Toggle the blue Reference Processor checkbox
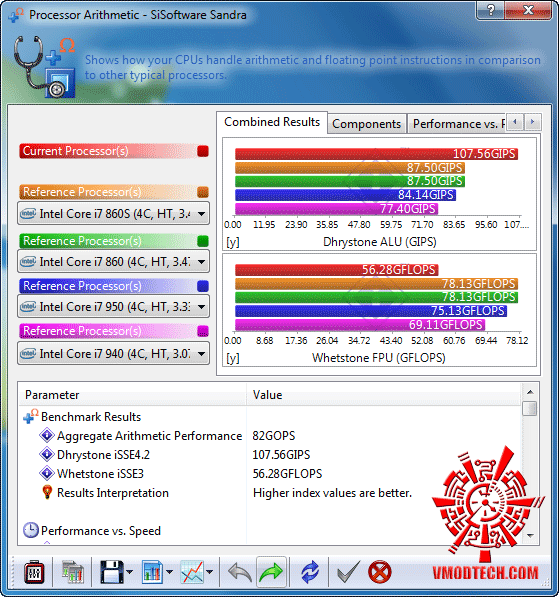This screenshot has height=597, width=559. pos(203,286)
